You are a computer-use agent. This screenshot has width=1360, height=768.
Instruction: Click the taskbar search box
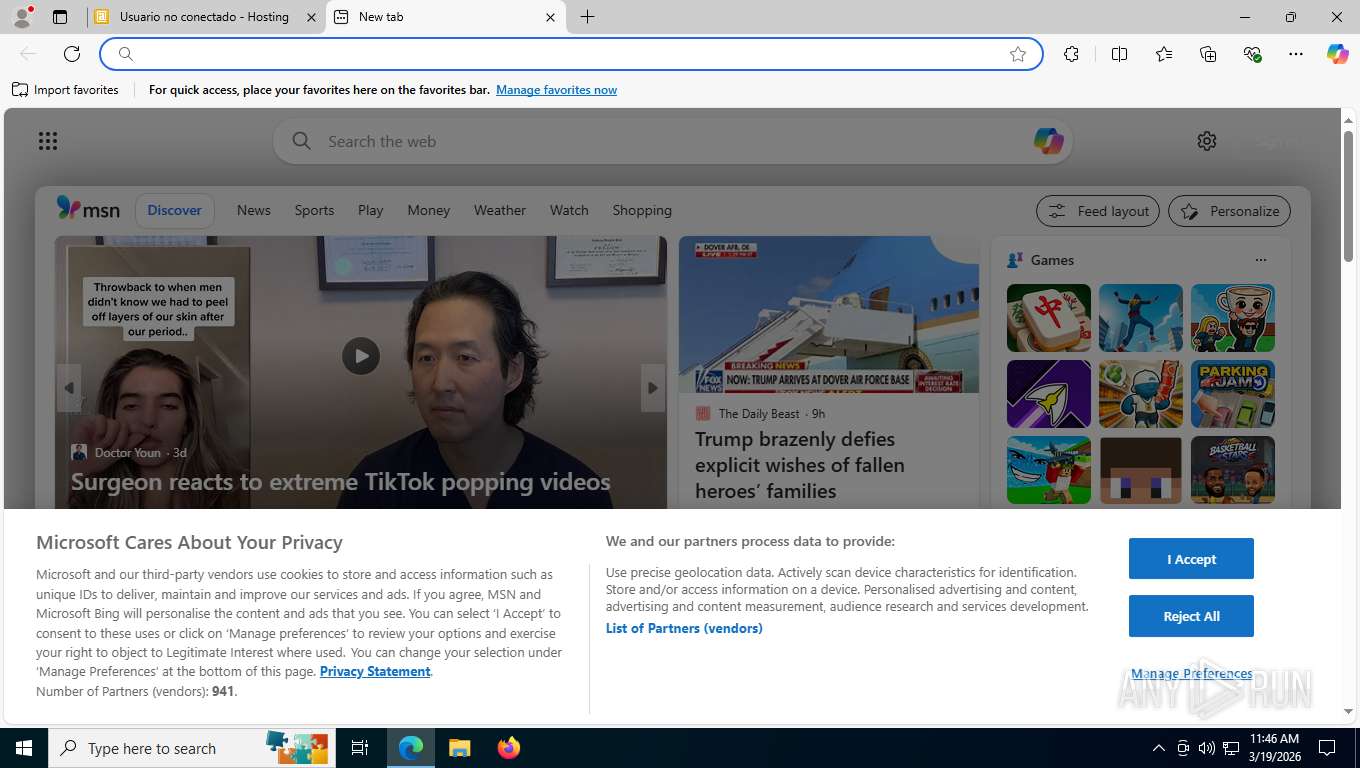tap(190, 748)
